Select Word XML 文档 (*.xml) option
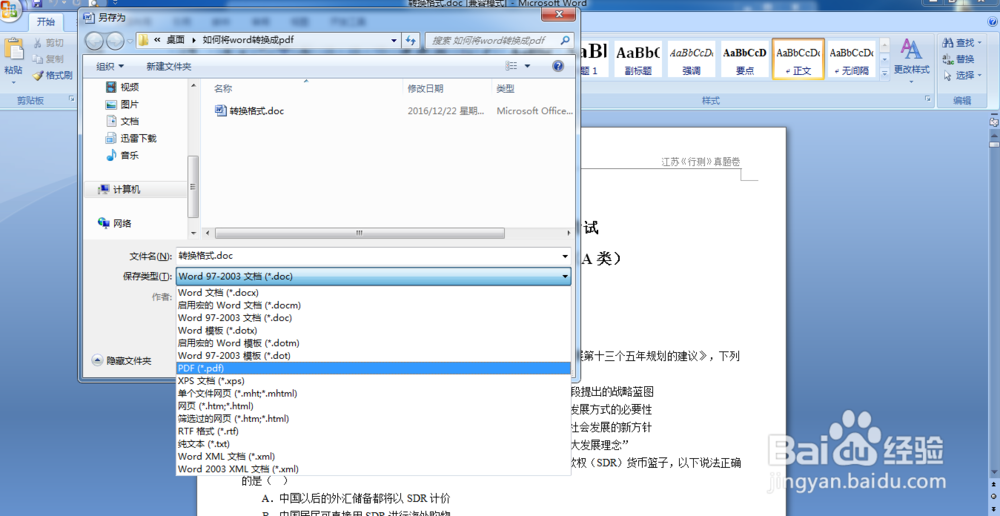Image resolution: width=1000 pixels, height=516 pixels. [373, 457]
